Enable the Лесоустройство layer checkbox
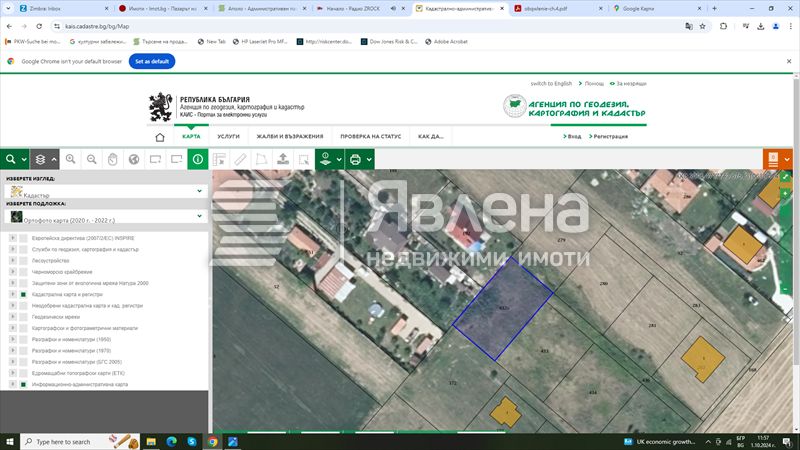This screenshot has width=800, height=450. pyautogui.click(x=23, y=261)
